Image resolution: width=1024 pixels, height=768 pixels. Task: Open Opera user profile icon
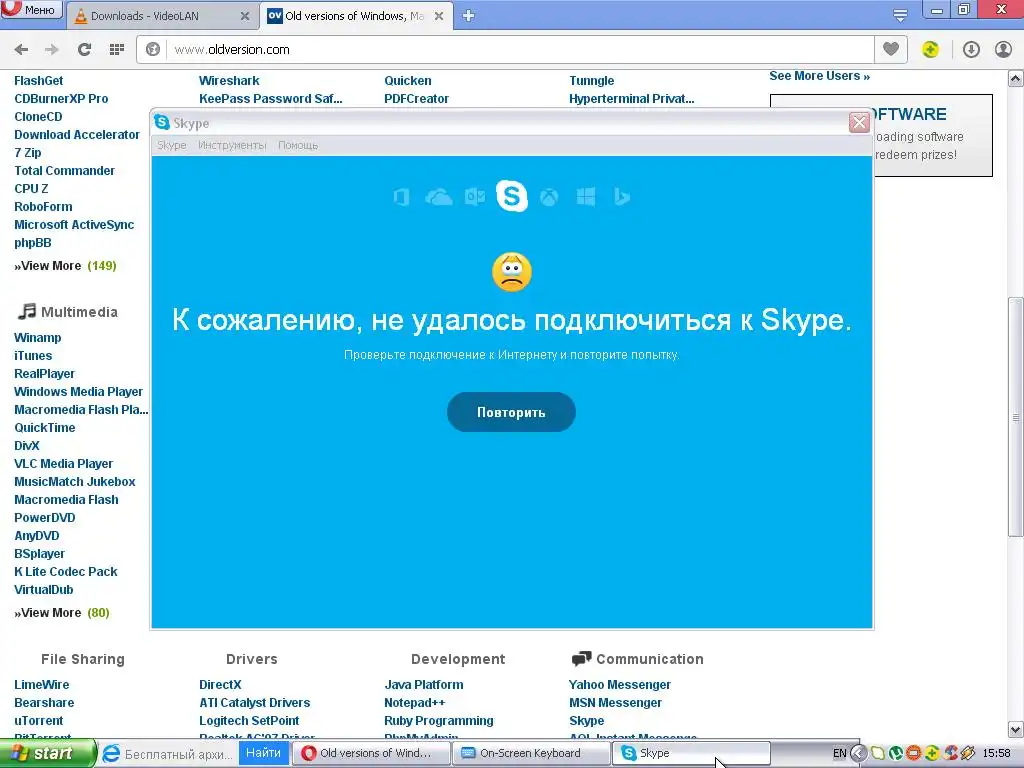pyautogui.click(x=1003, y=50)
